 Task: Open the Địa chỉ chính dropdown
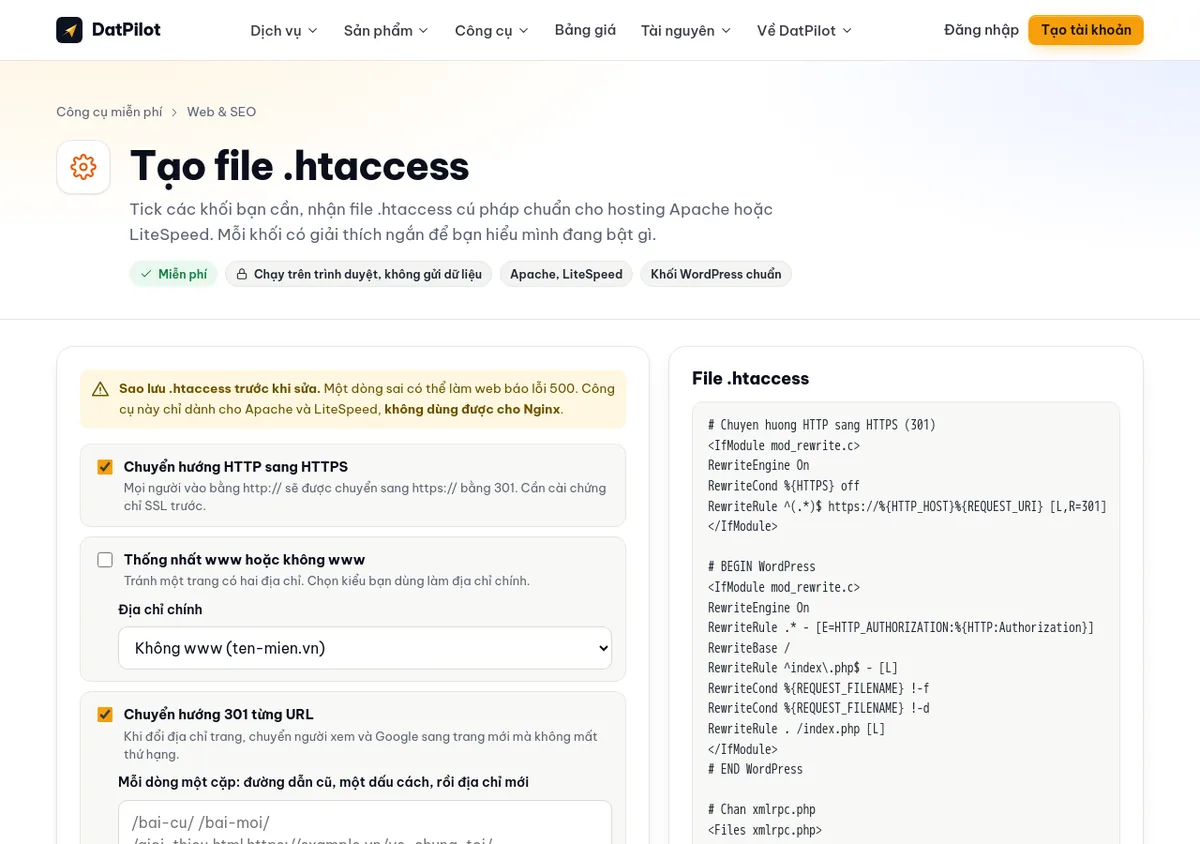click(x=365, y=648)
